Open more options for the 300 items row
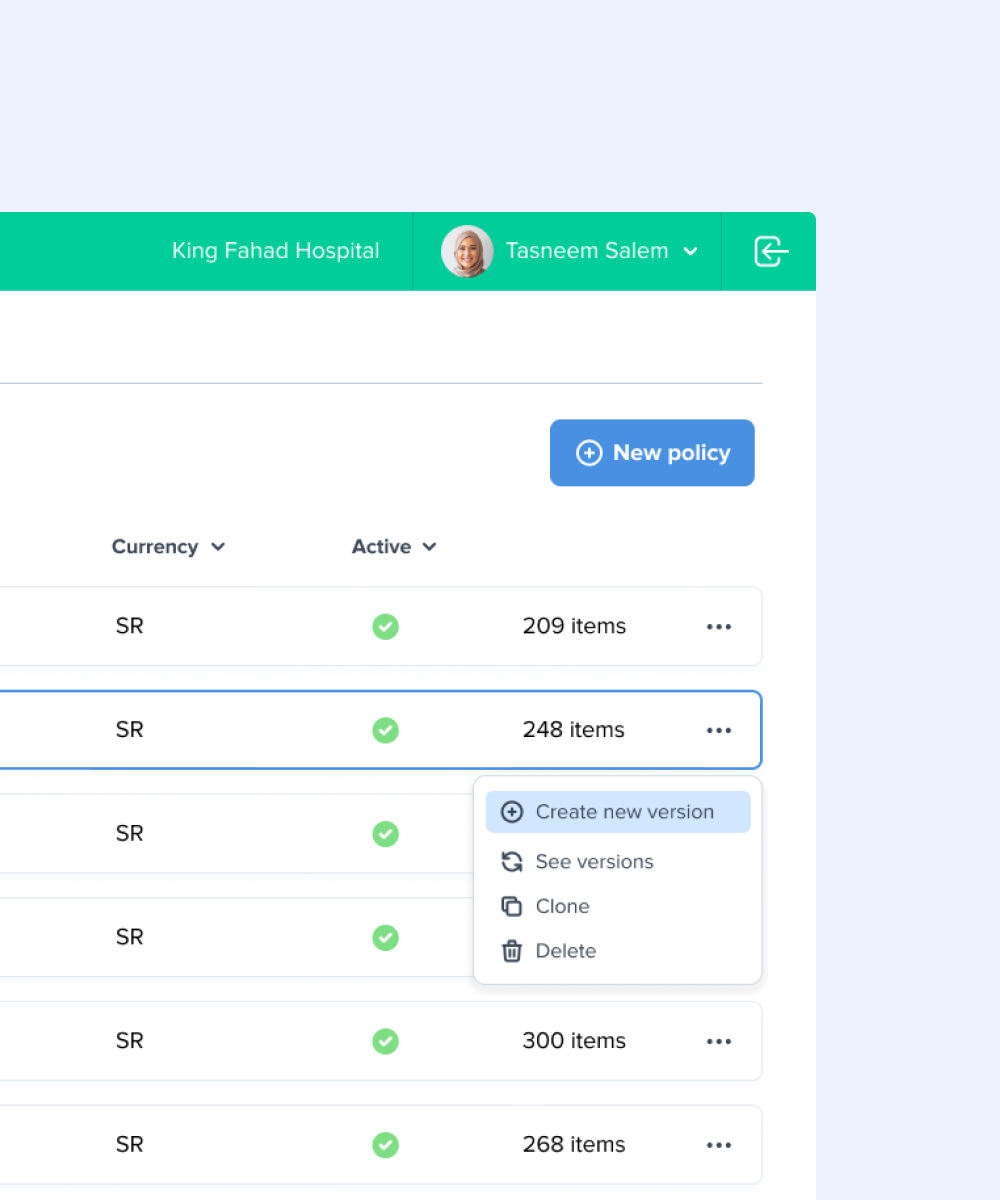The height and width of the screenshot is (1200, 1000). click(x=719, y=1042)
